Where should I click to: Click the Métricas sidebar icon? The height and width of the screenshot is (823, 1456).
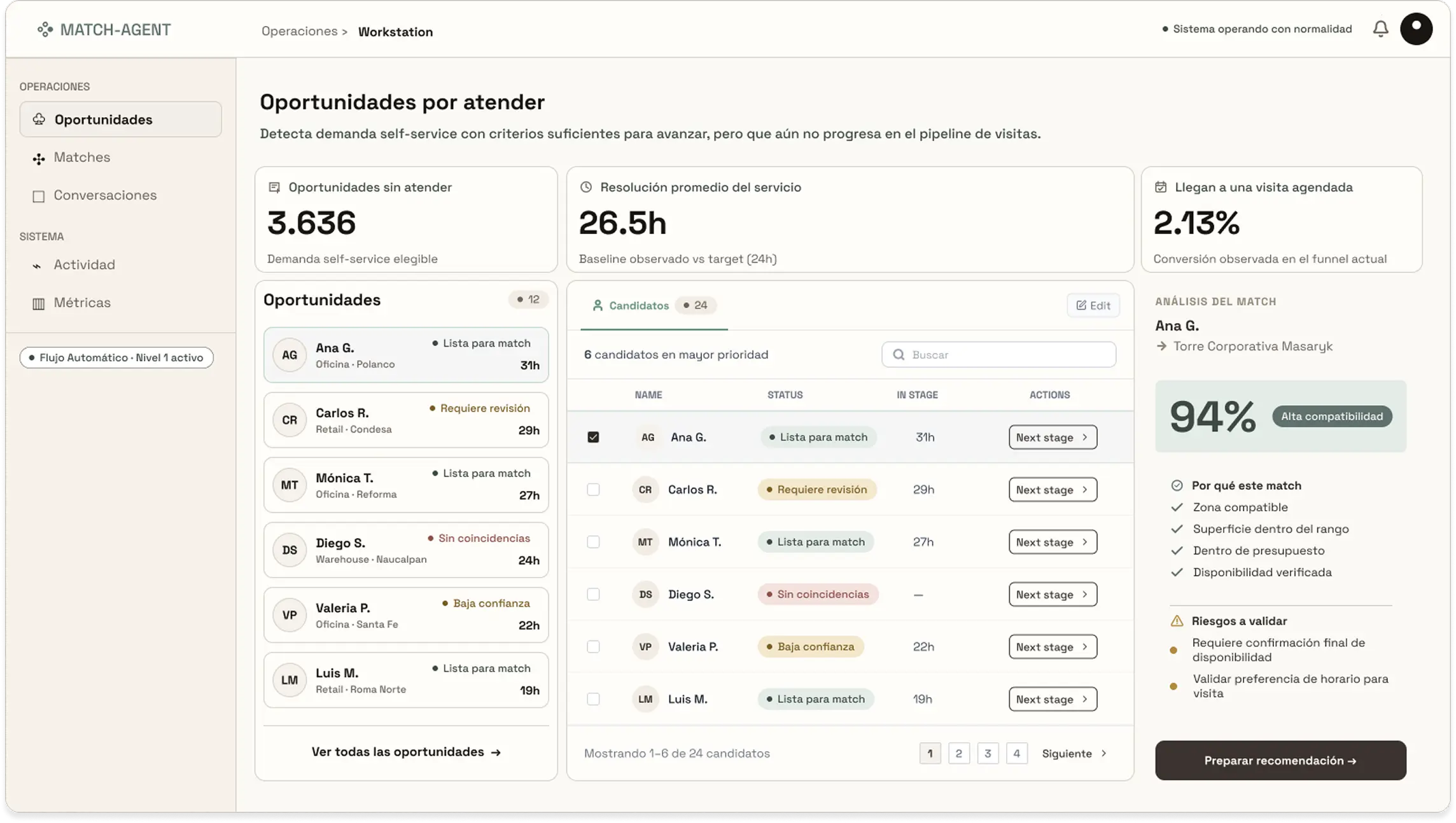click(x=39, y=303)
